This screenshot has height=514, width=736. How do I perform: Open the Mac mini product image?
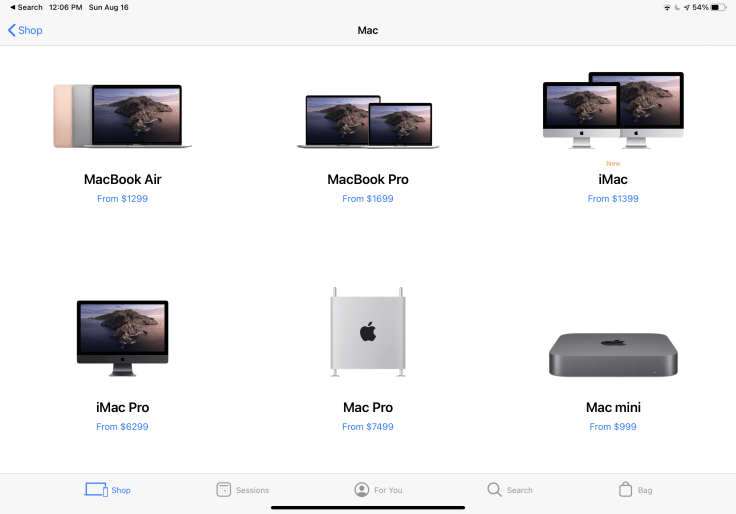click(x=613, y=355)
